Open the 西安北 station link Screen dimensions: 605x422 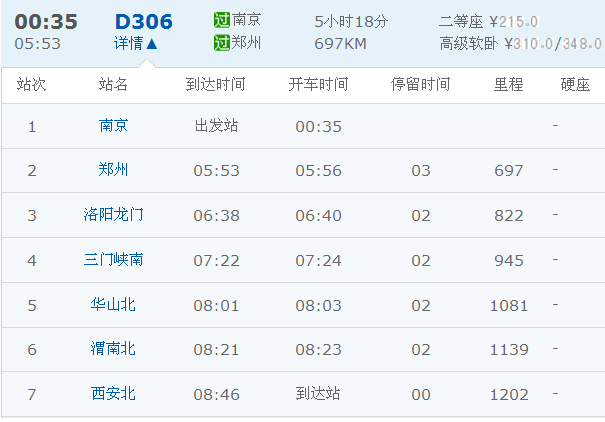[x=113, y=394]
